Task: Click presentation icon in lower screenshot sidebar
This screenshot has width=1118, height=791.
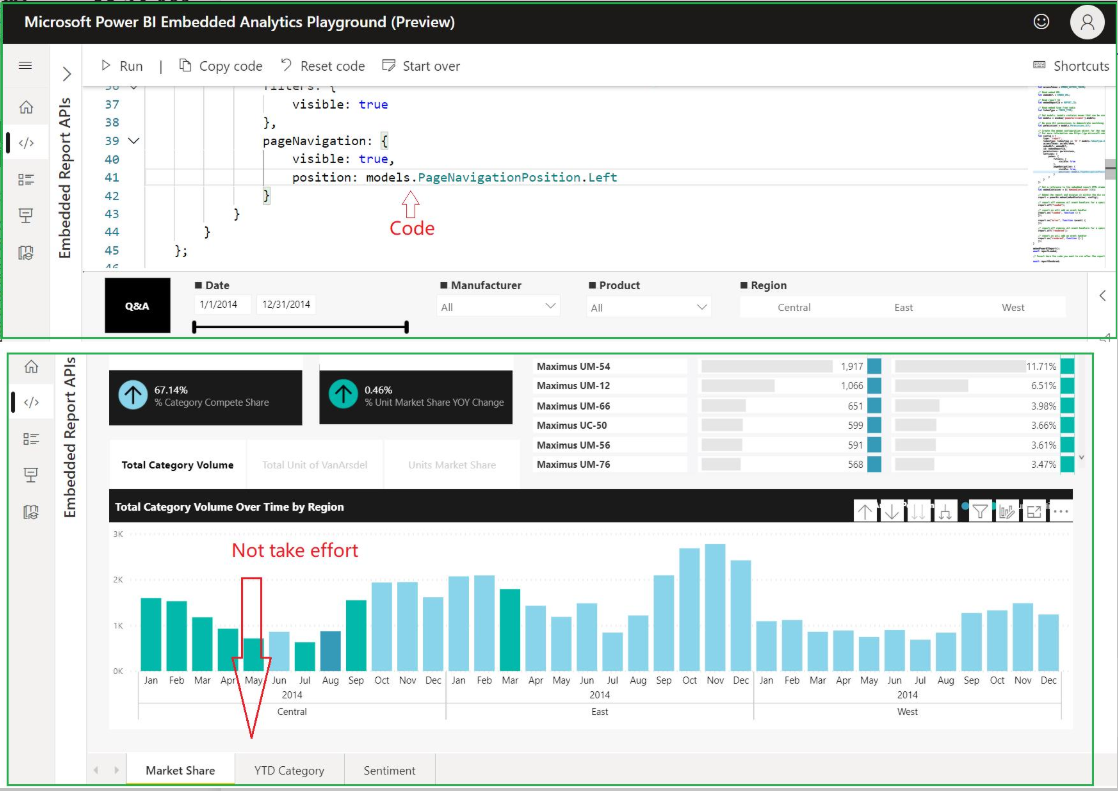Action: click(x=31, y=475)
